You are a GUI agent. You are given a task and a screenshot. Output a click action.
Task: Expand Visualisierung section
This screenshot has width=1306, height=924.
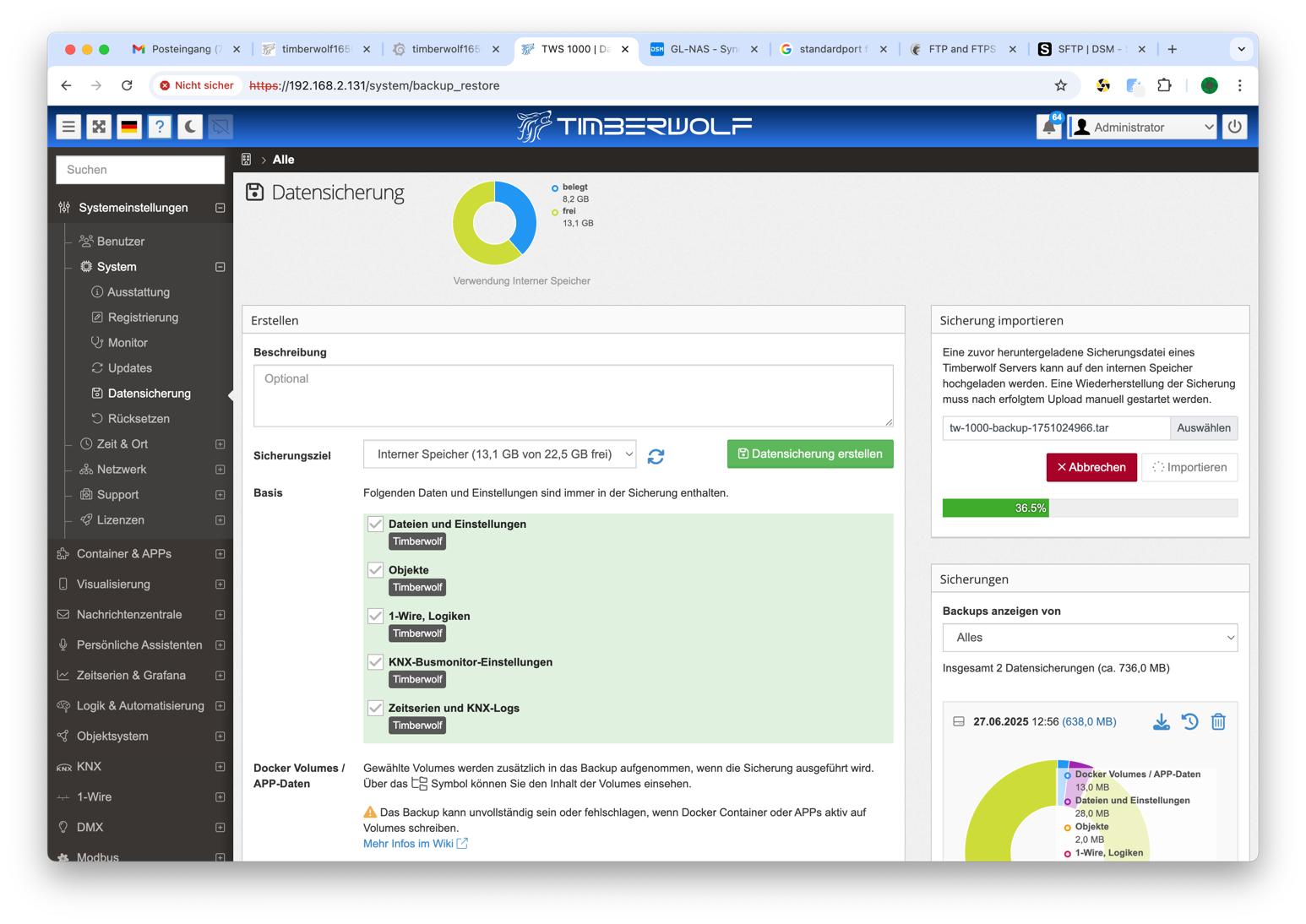coord(220,584)
